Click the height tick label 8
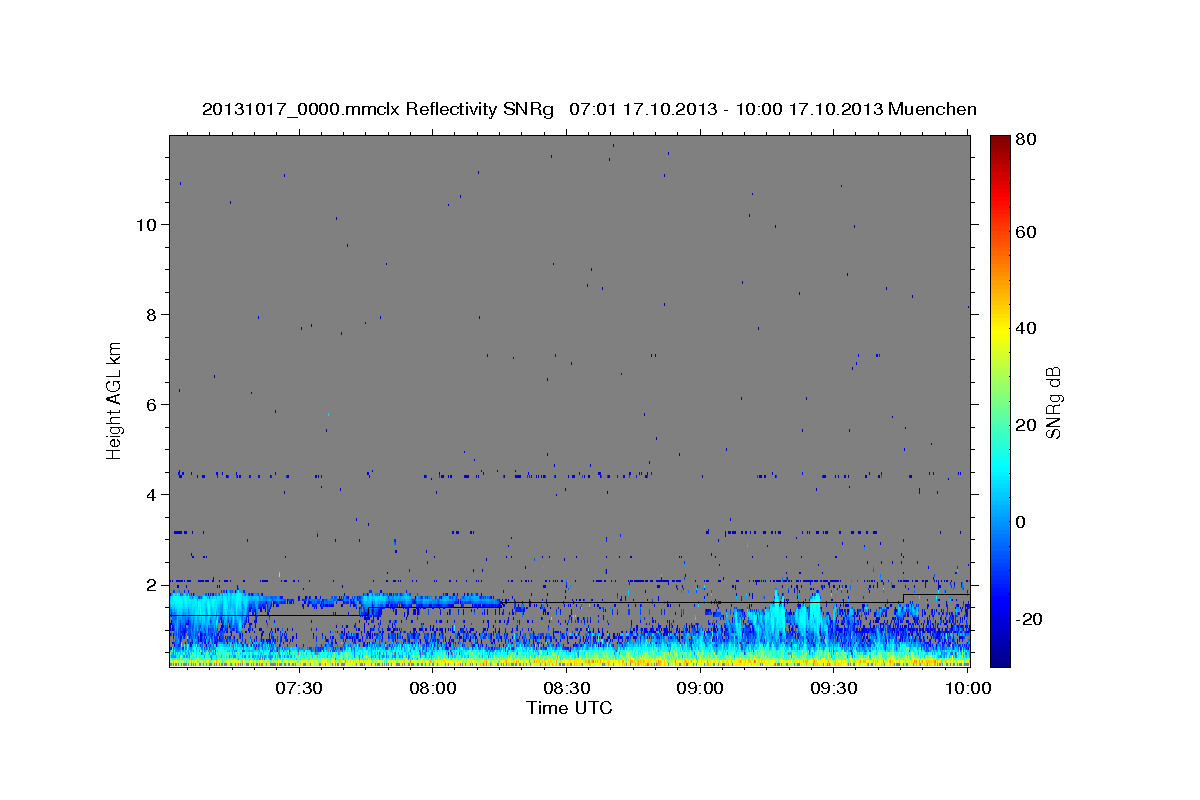Screen dimensions: 1200x800 (152, 314)
